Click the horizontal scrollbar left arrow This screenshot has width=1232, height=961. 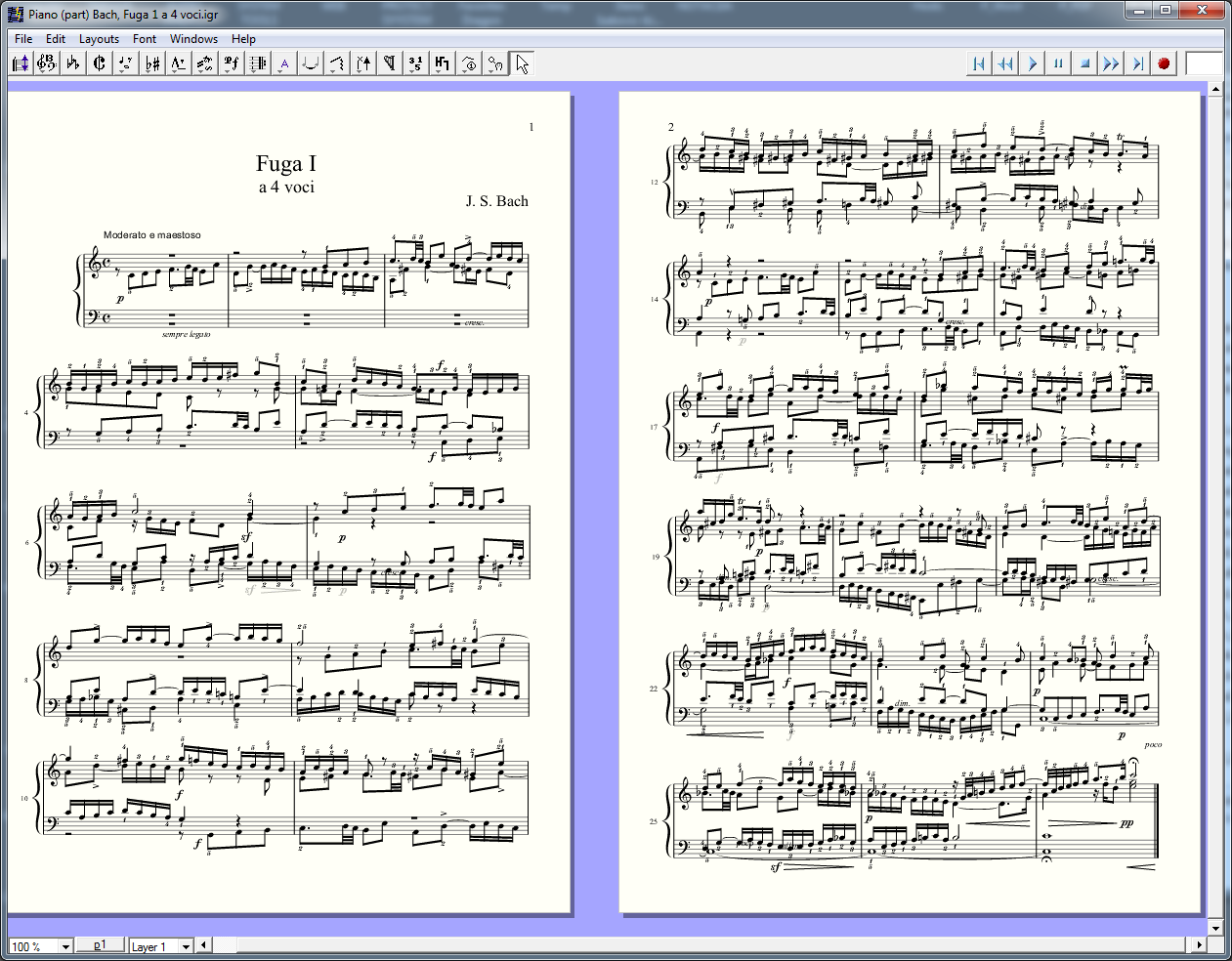[x=203, y=945]
